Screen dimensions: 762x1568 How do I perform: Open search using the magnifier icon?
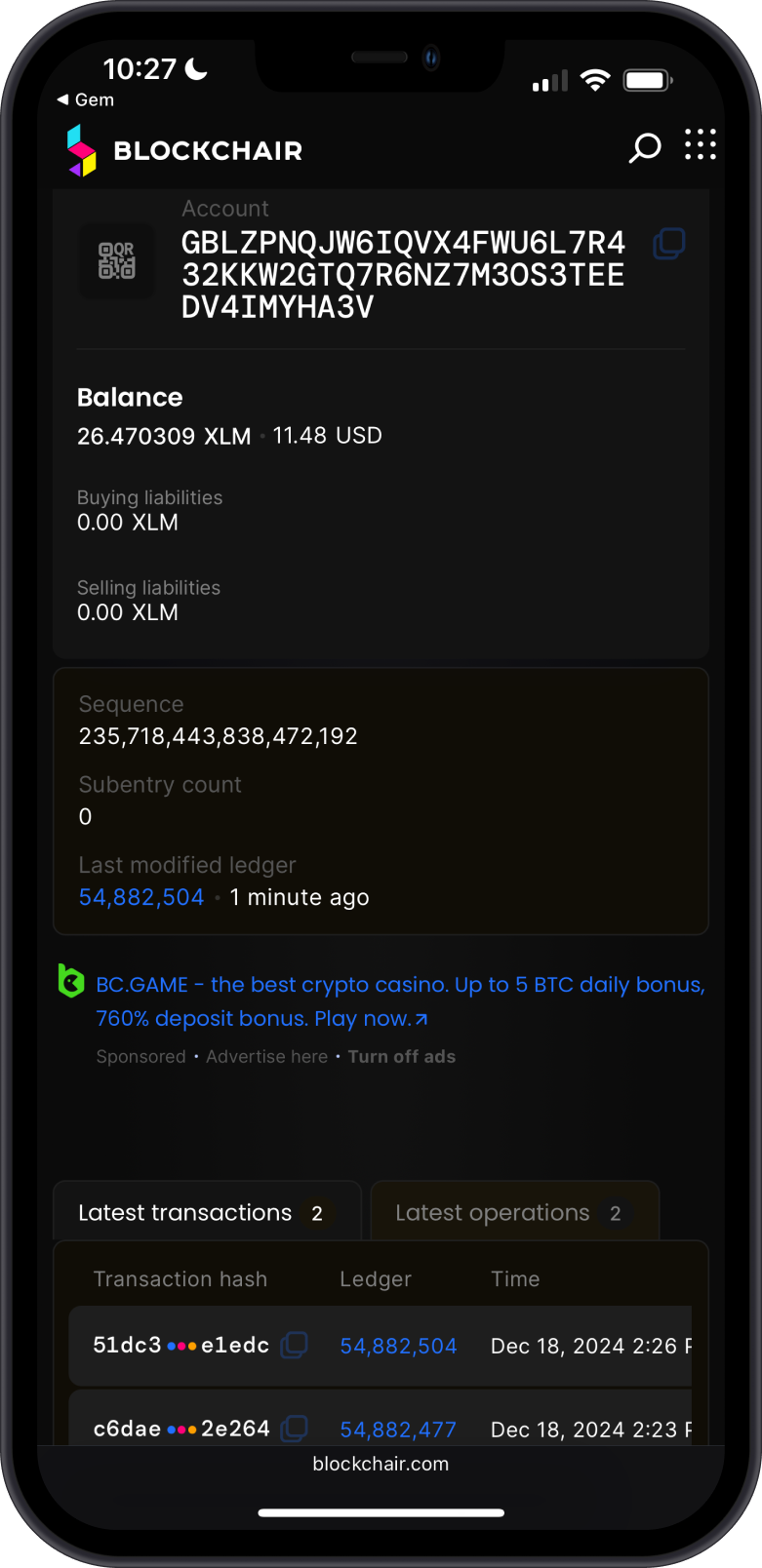[x=645, y=146]
